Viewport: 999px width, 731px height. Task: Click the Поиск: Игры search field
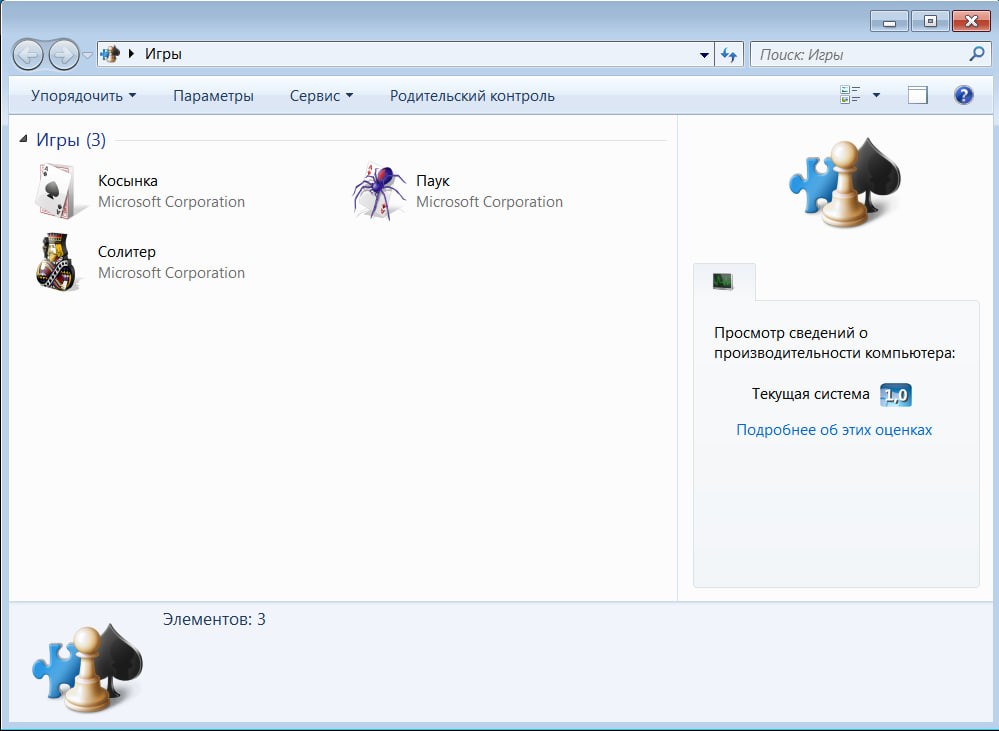858,55
